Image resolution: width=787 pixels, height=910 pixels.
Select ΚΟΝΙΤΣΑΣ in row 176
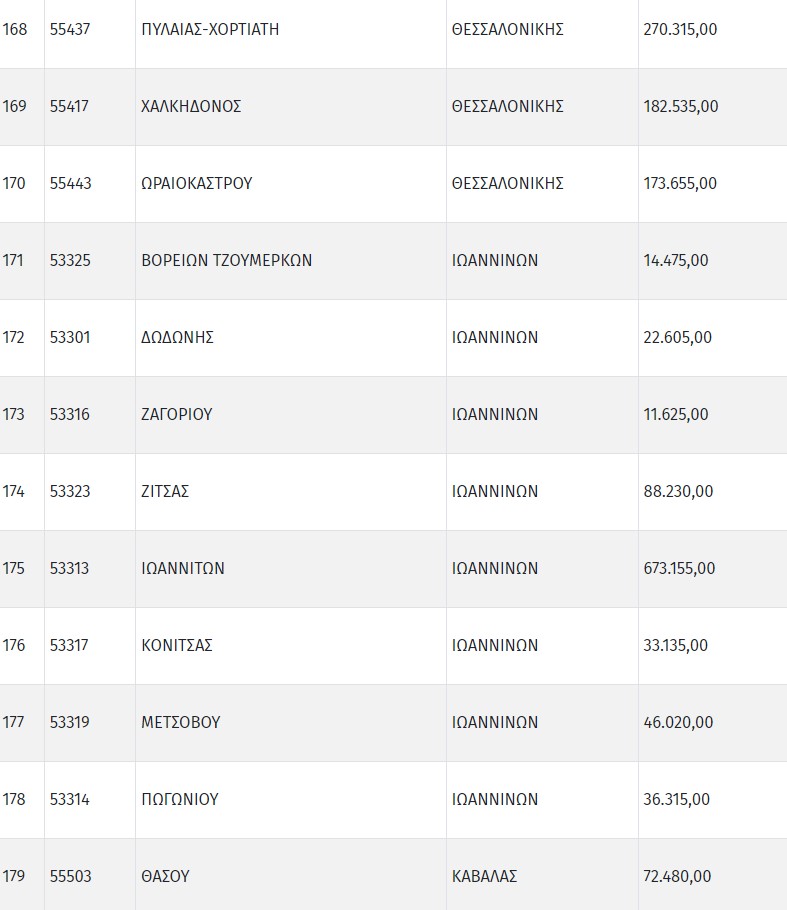pyautogui.click(x=177, y=645)
